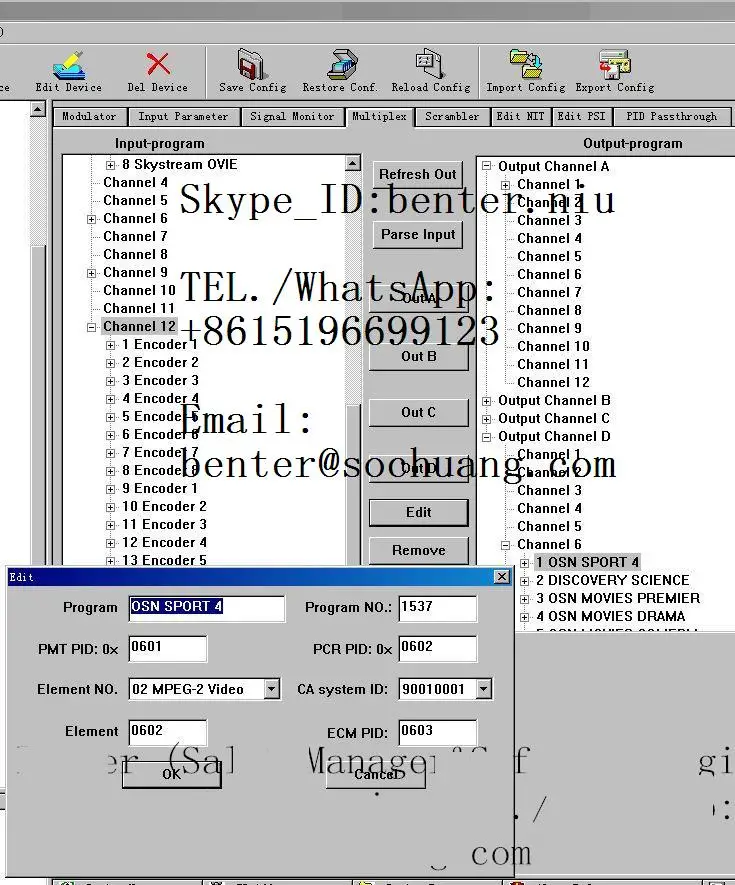
Task: Expand Output Channel C node
Action: coord(487,419)
